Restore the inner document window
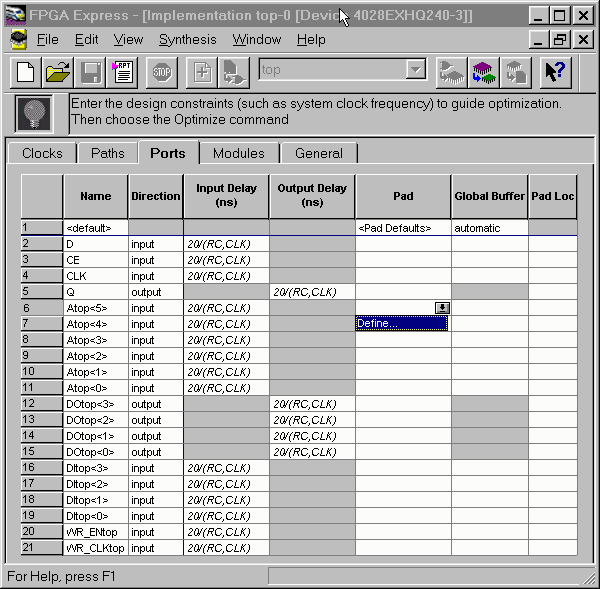Image resolution: width=600 pixels, height=589 pixels. pyautogui.click(x=560, y=39)
